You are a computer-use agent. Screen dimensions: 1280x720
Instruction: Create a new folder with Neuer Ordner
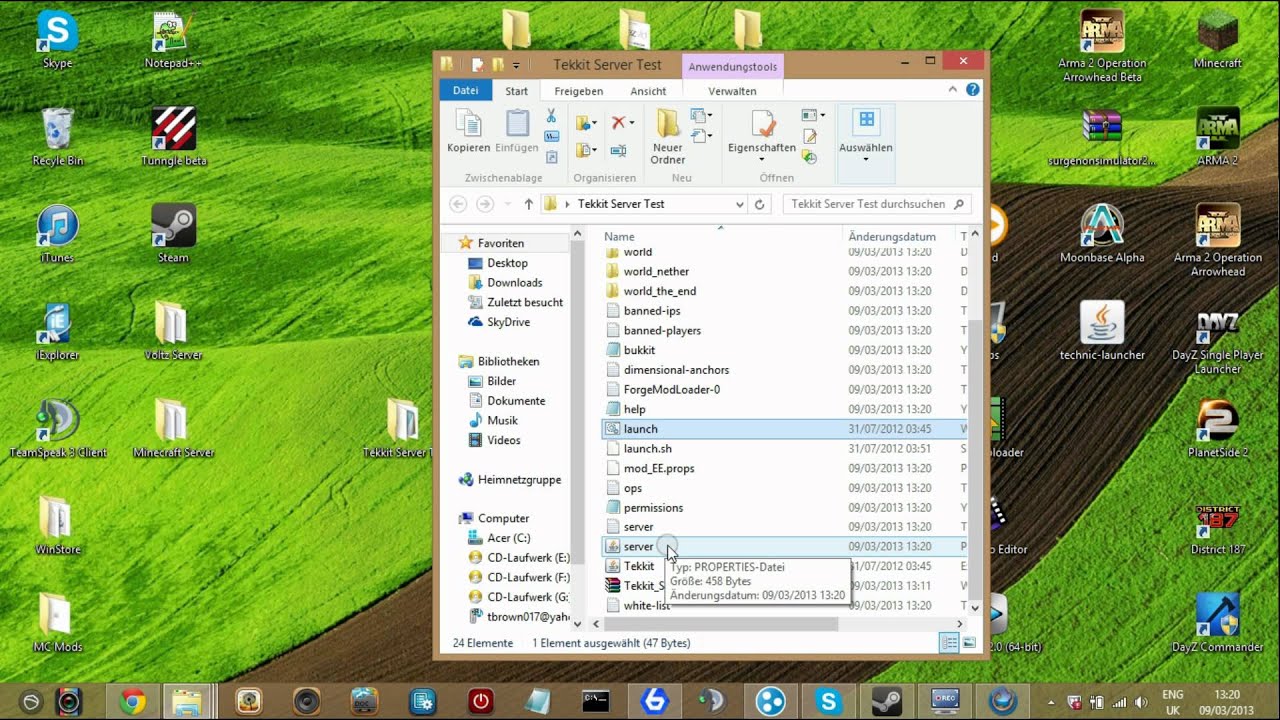(x=668, y=137)
